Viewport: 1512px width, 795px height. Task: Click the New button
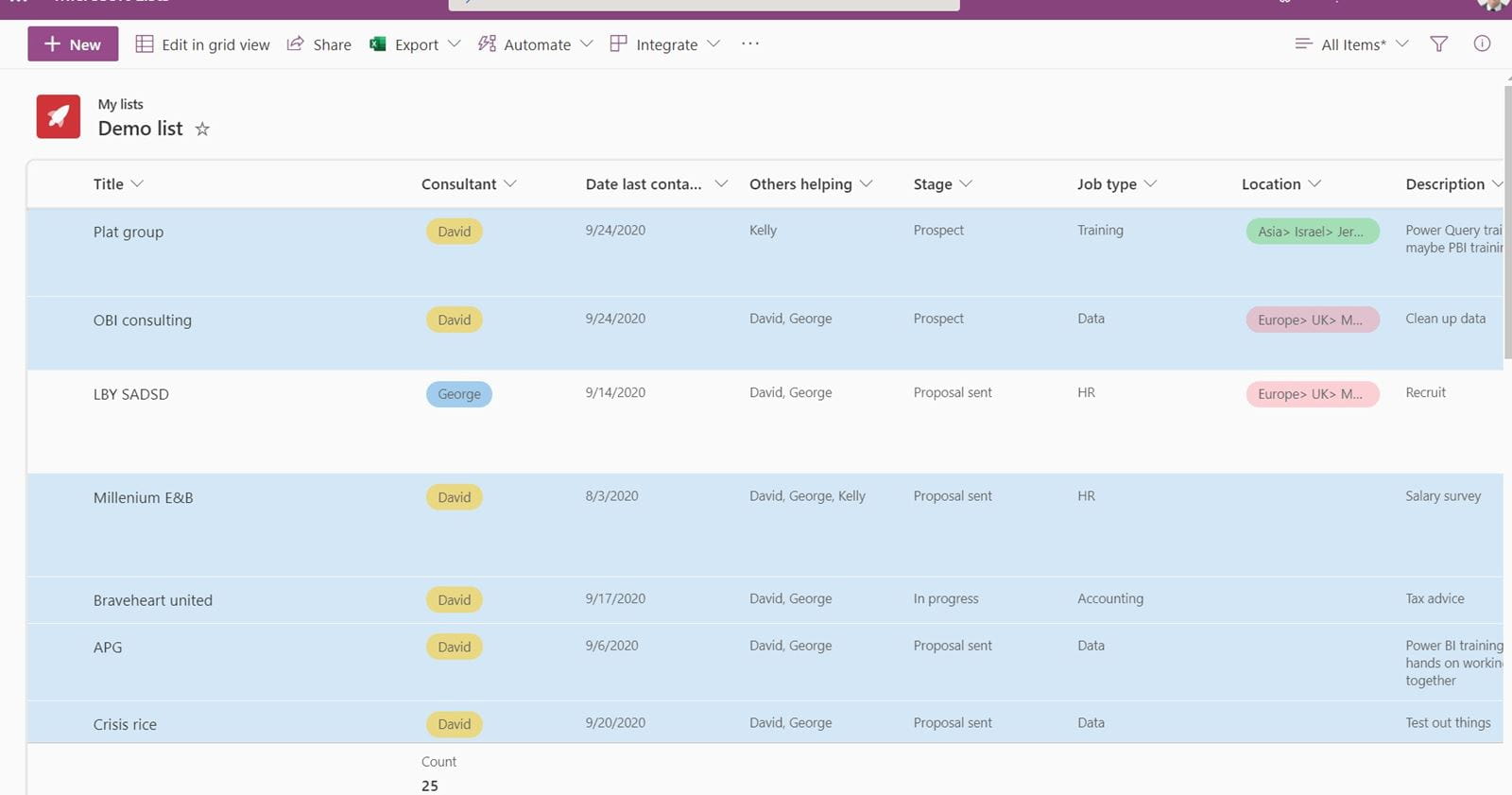click(73, 44)
